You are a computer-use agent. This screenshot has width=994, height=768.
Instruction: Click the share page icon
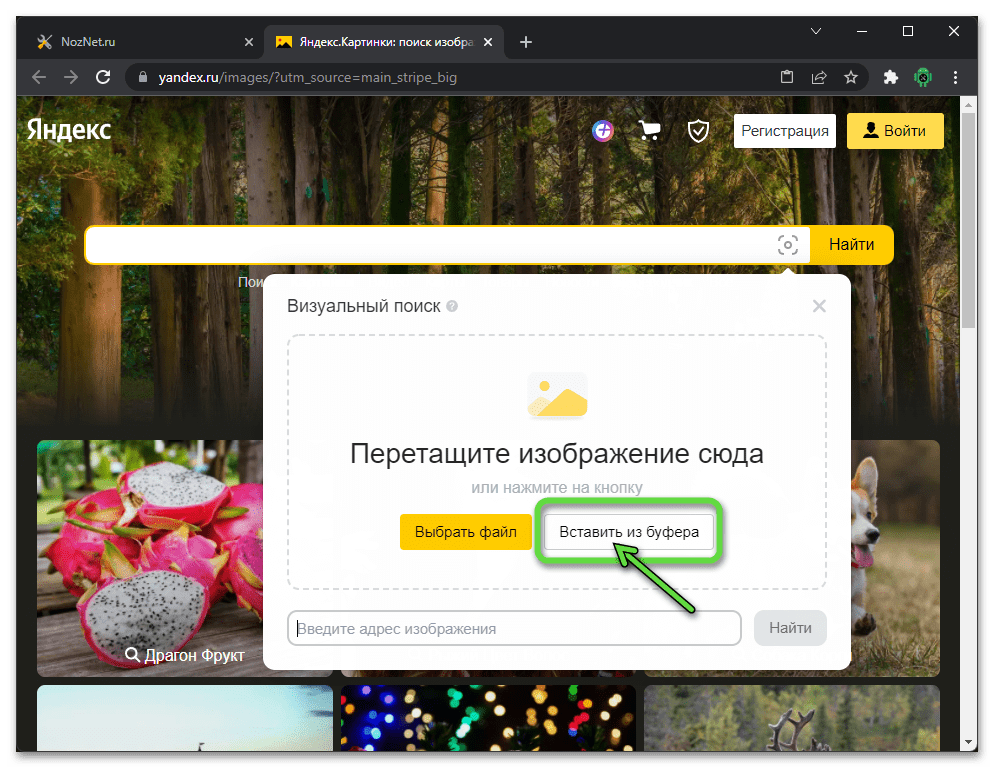pyautogui.click(x=819, y=77)
